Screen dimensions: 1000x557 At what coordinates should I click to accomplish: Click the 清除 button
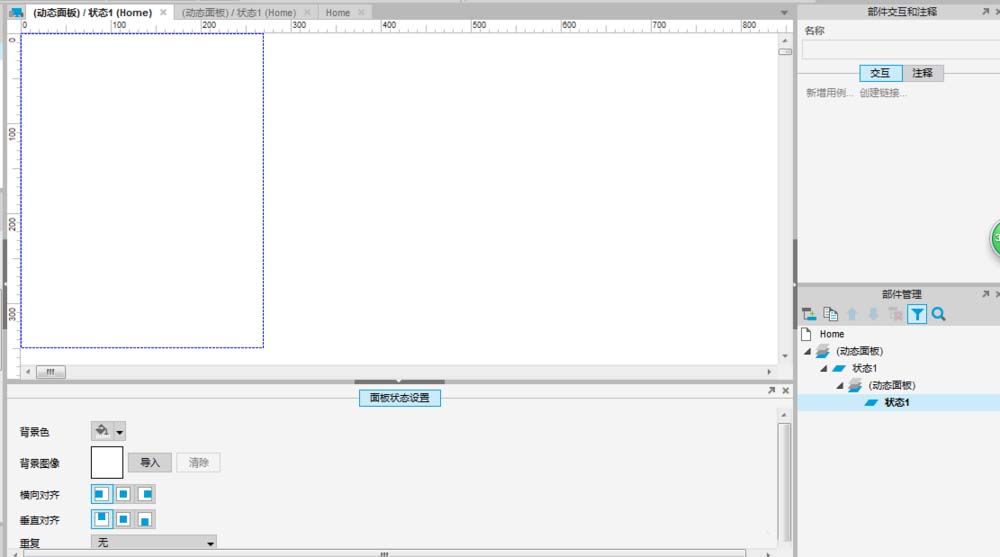(x=198, y=463)
